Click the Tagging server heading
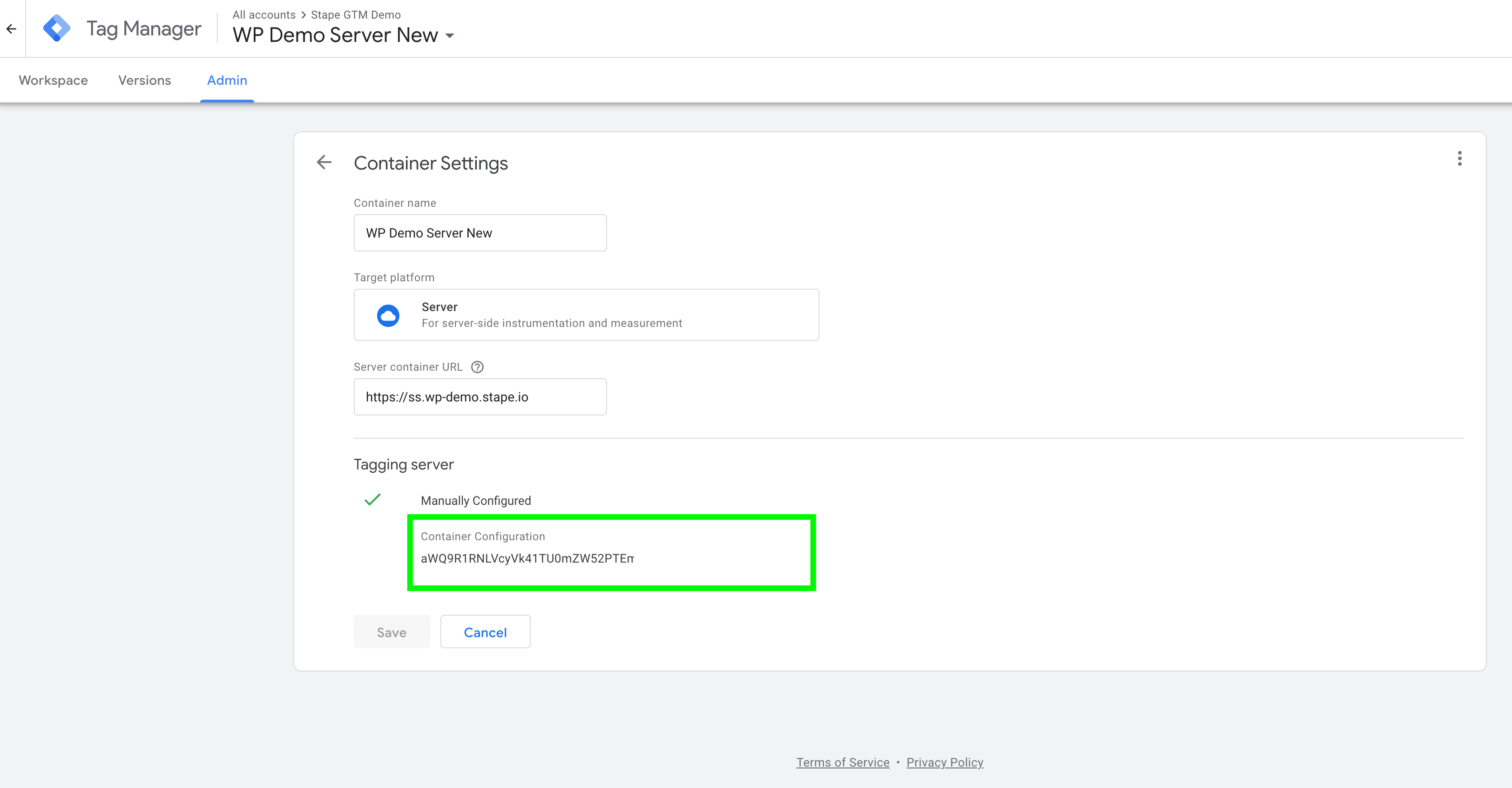The height and width of the screenshot is (788, 1512). [x=403, y=464]
